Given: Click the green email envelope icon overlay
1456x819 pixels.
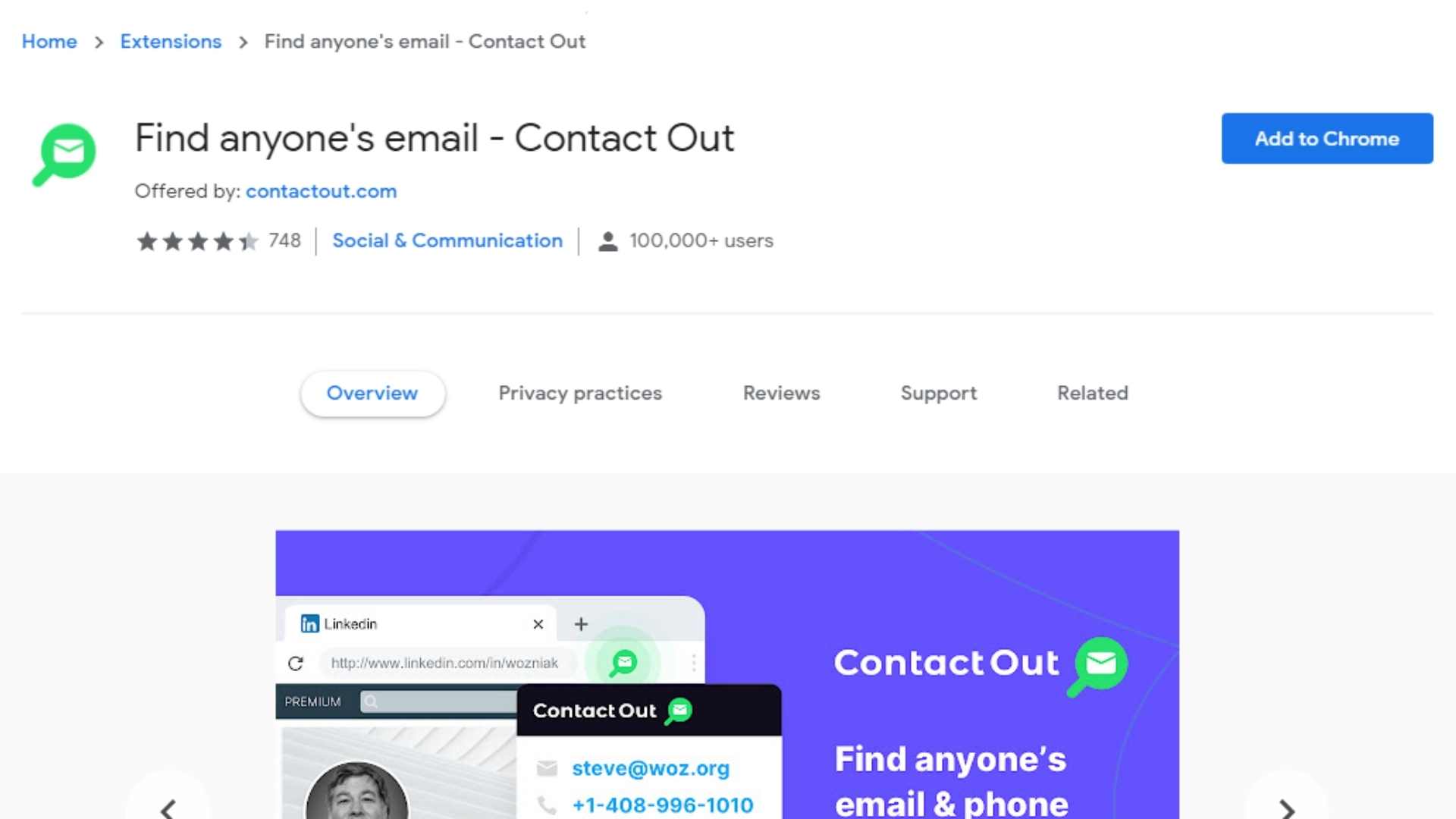Looking at the screenshot, I should click(x=623, y=661).
